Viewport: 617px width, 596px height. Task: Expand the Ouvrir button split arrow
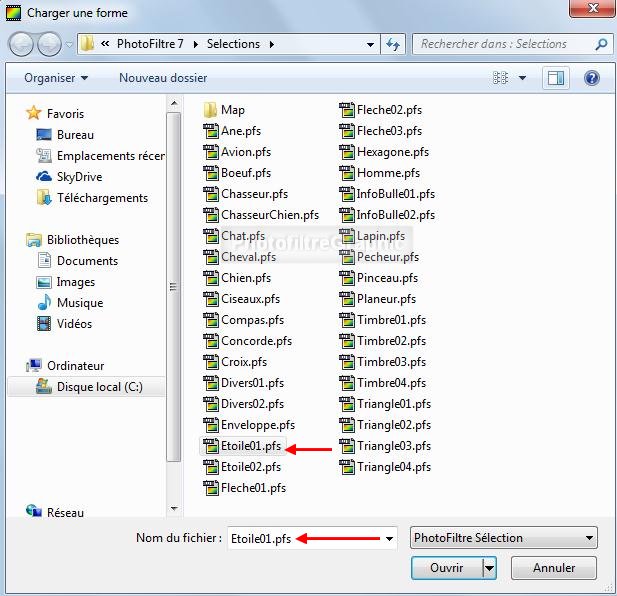click(x=489, y=568)
